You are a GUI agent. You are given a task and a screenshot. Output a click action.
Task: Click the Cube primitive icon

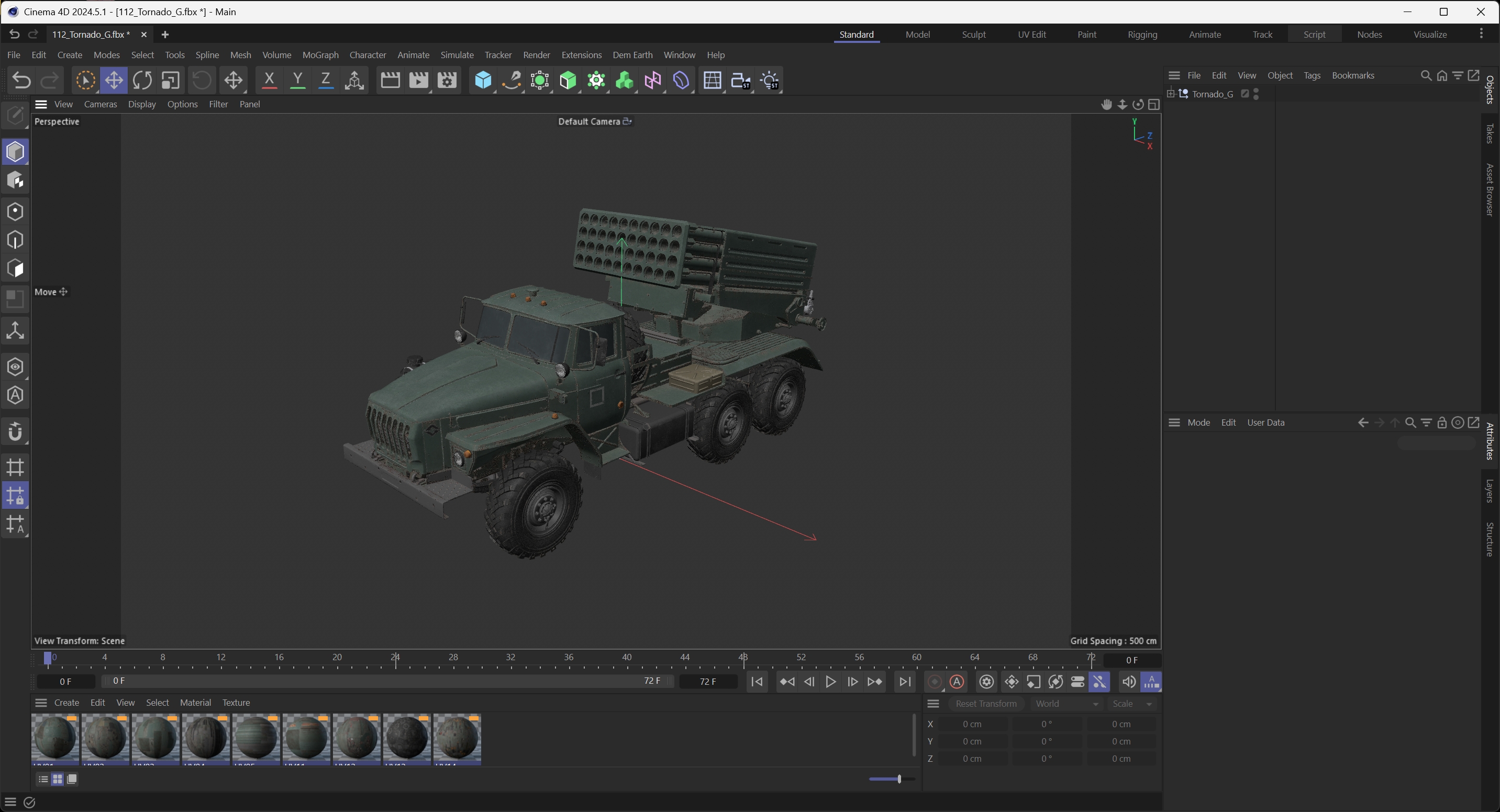click(x=483, y=80)
